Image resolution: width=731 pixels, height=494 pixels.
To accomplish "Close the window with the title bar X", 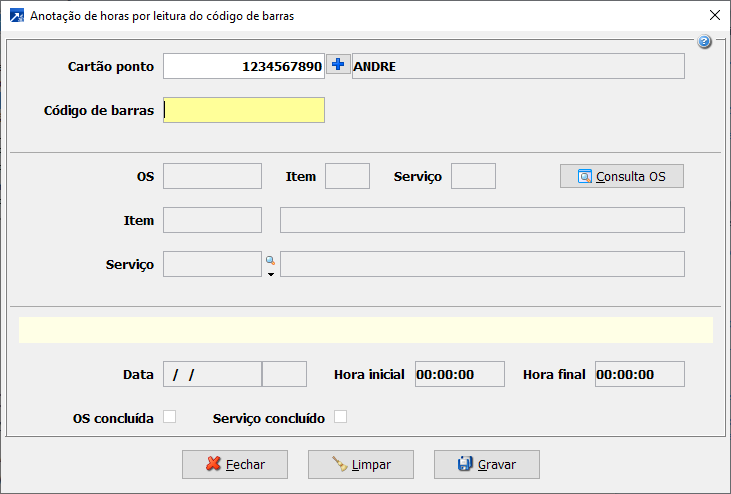I will pos(714,16).
